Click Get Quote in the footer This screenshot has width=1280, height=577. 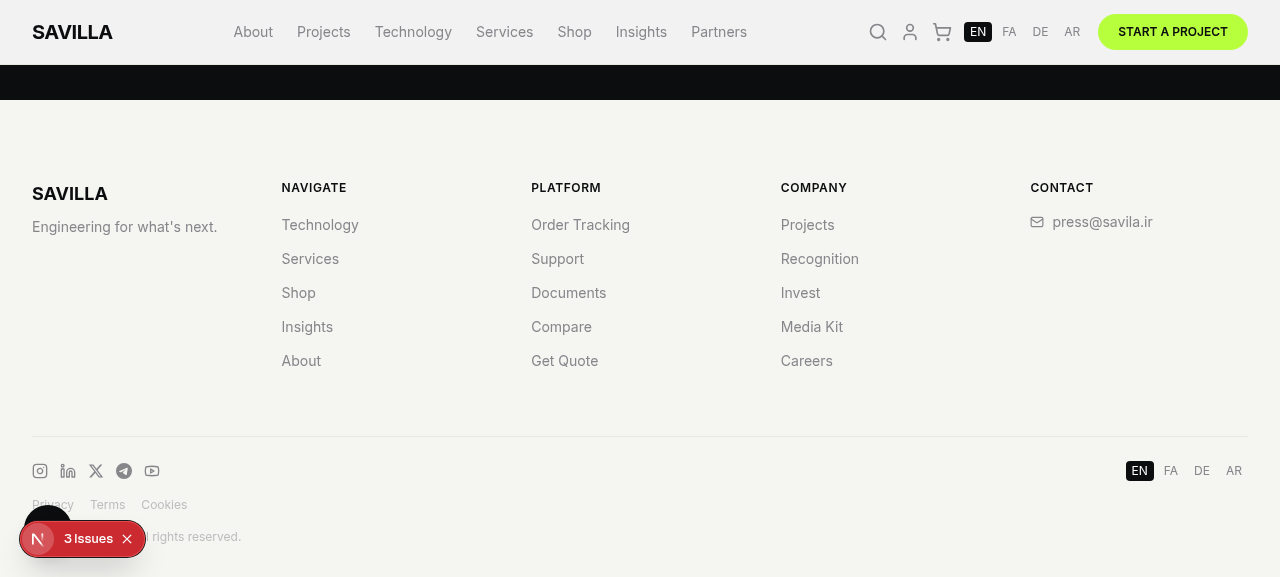pyautogui.click(x=564, y=361)
